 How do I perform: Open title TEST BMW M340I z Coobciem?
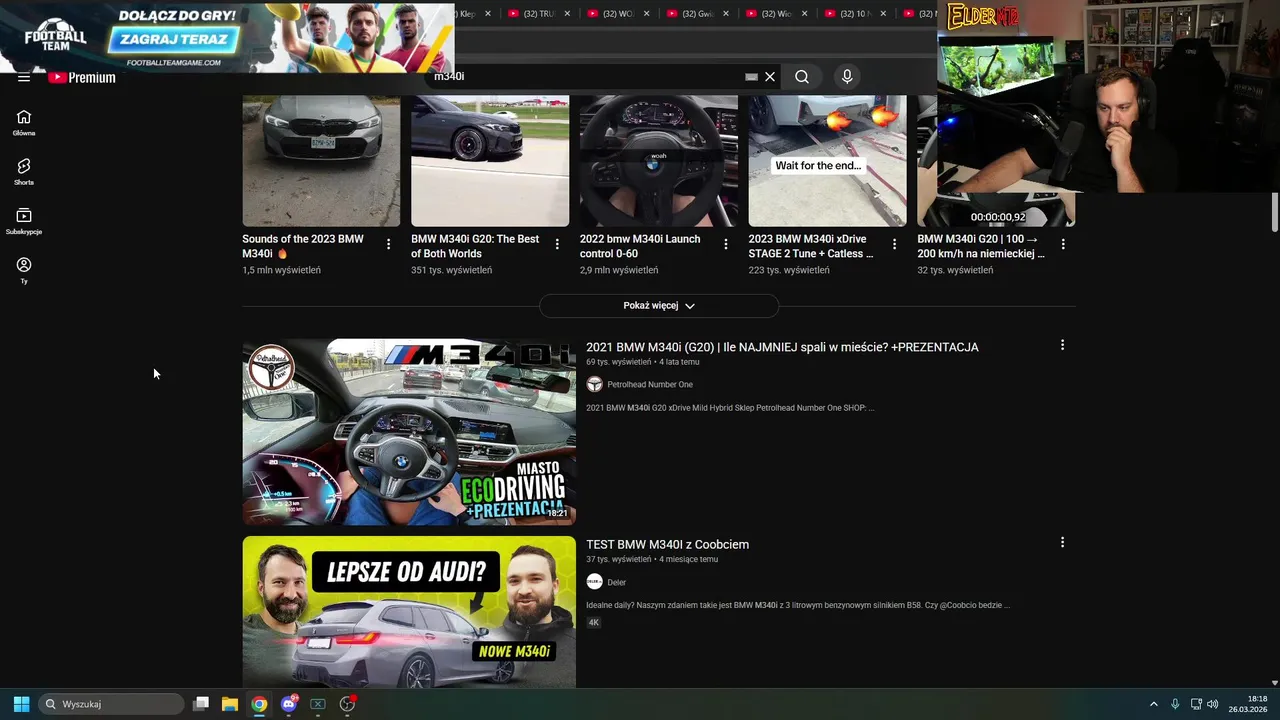[667, 544]
